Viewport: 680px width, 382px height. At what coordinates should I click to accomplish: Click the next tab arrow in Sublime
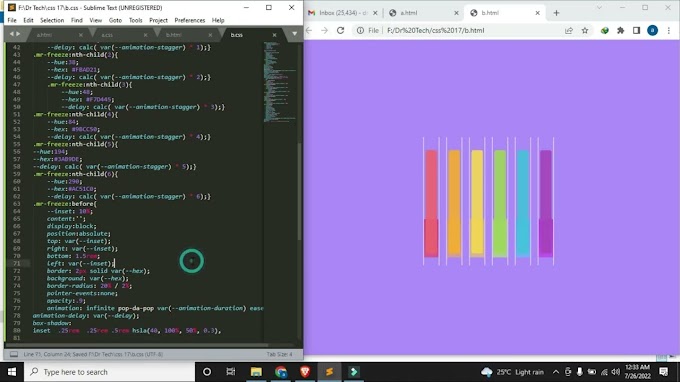point(18,34)
